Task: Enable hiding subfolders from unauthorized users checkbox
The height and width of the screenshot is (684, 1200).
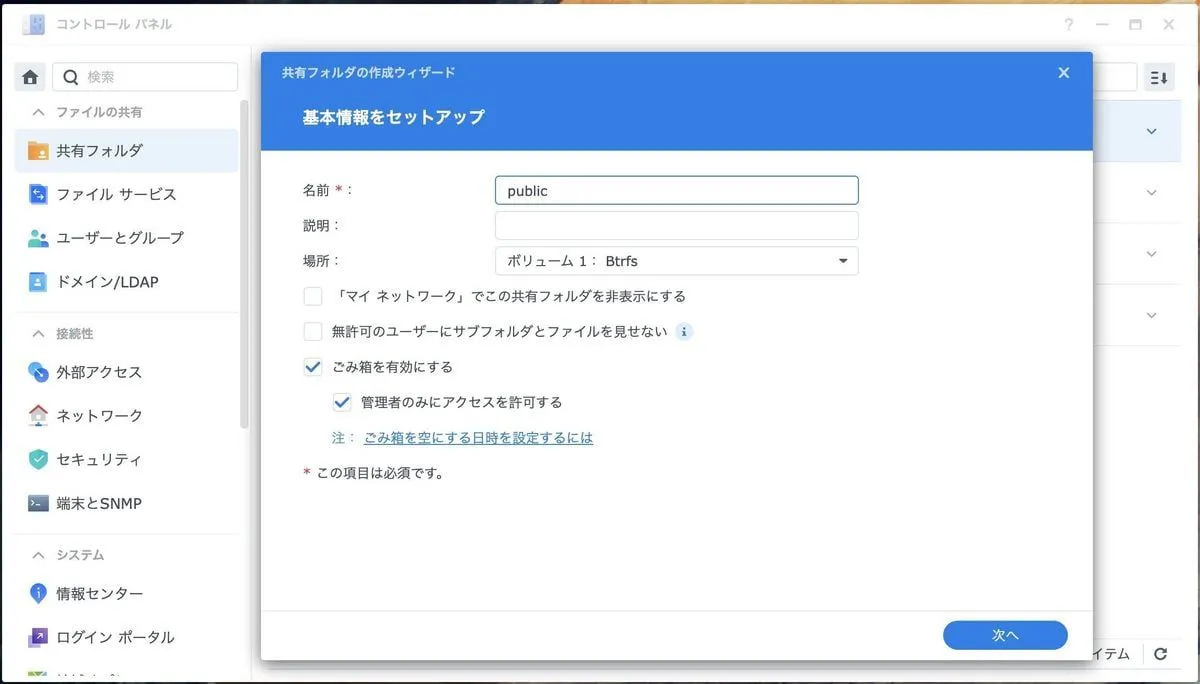Action: click(x=313, y=332)
